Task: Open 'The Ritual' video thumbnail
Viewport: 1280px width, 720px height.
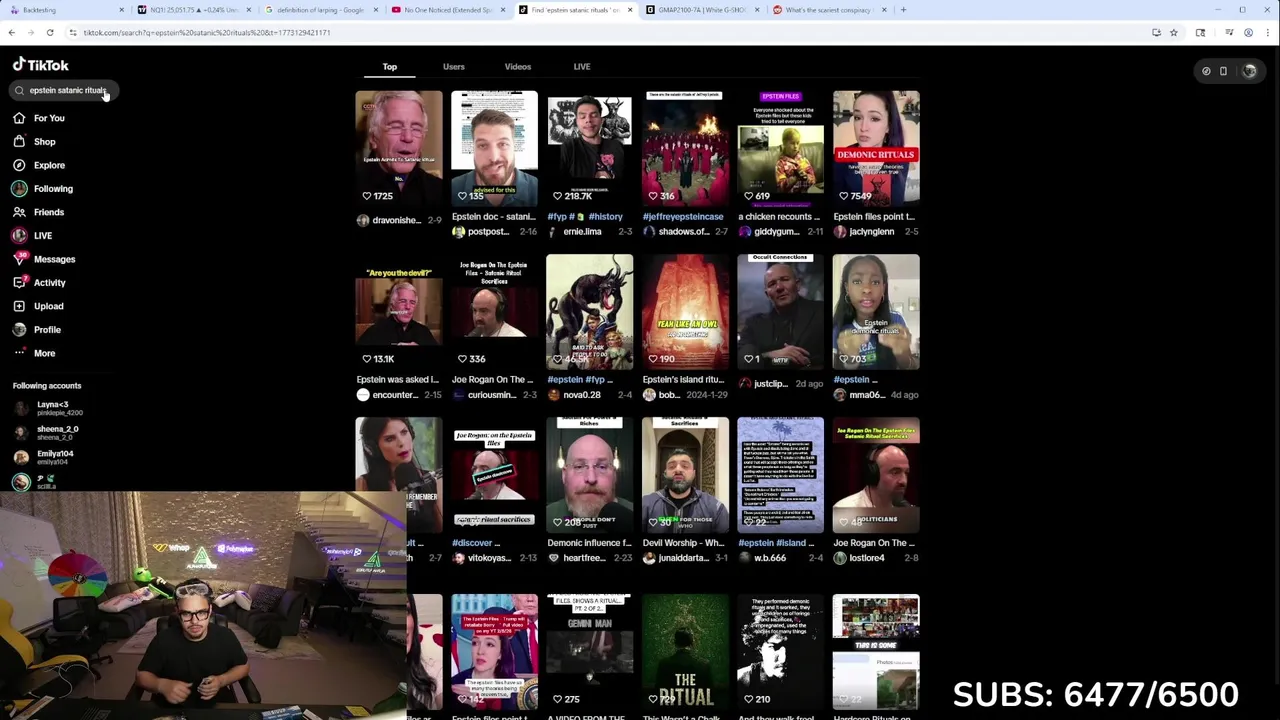Action: point(685,652)
